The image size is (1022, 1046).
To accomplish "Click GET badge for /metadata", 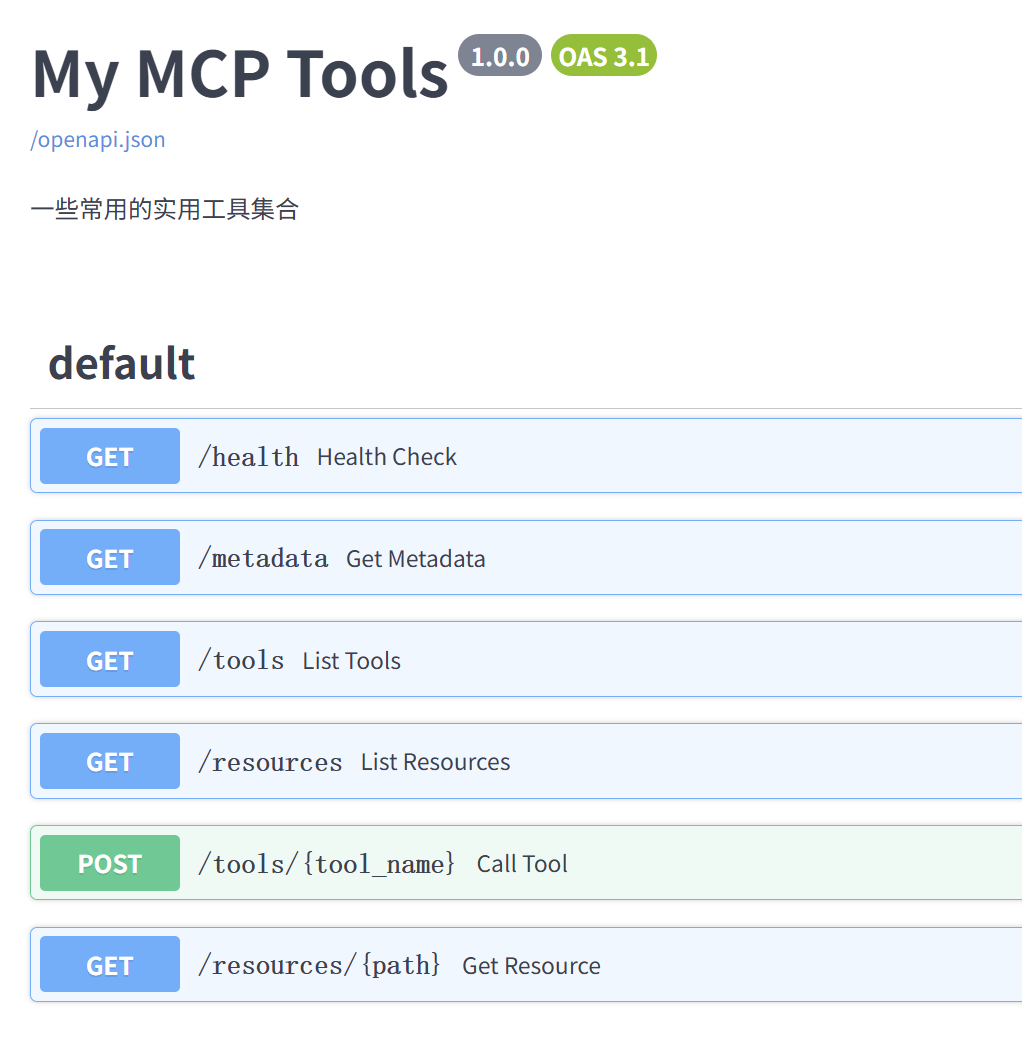I will (x=110, y=558).
